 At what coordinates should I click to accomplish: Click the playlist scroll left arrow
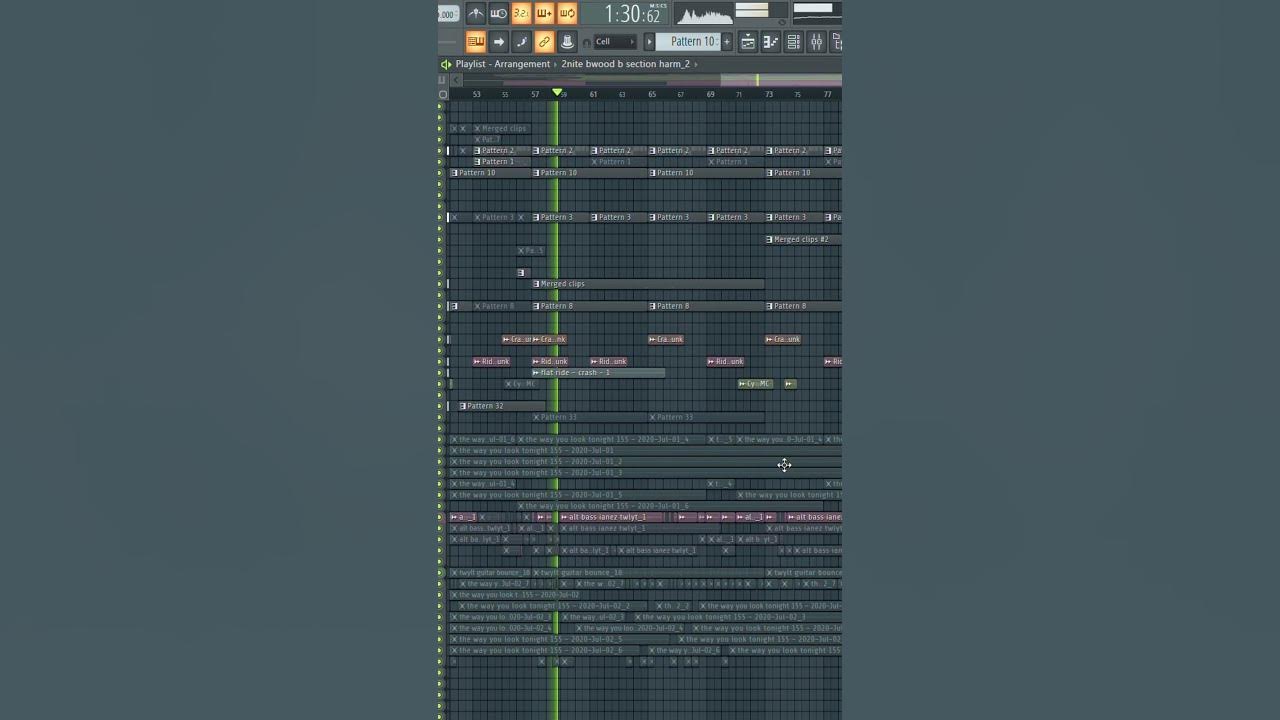pos(456,80)
